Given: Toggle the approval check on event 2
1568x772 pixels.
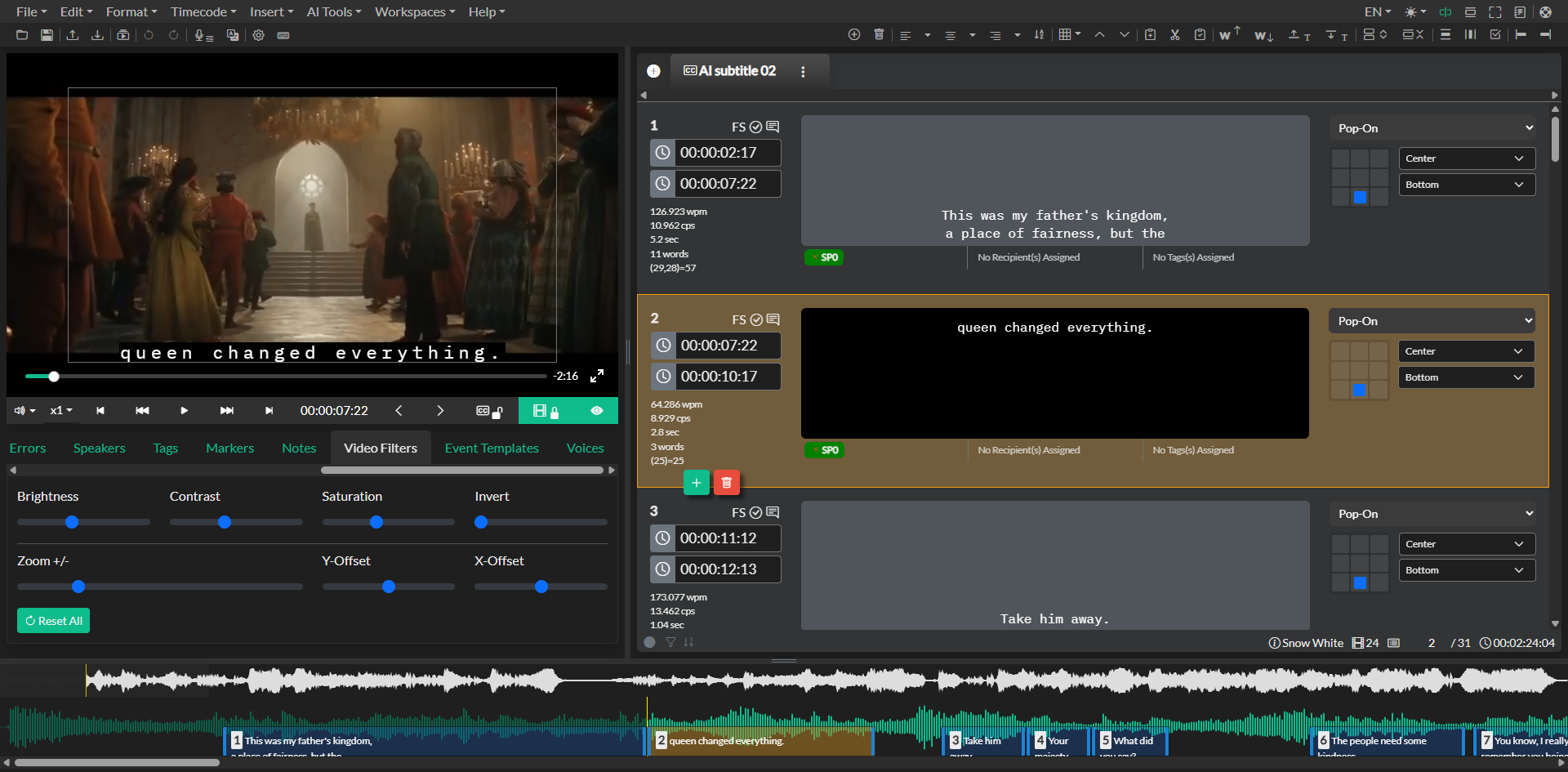Looking at the screenshot, I should pos(756,319).
